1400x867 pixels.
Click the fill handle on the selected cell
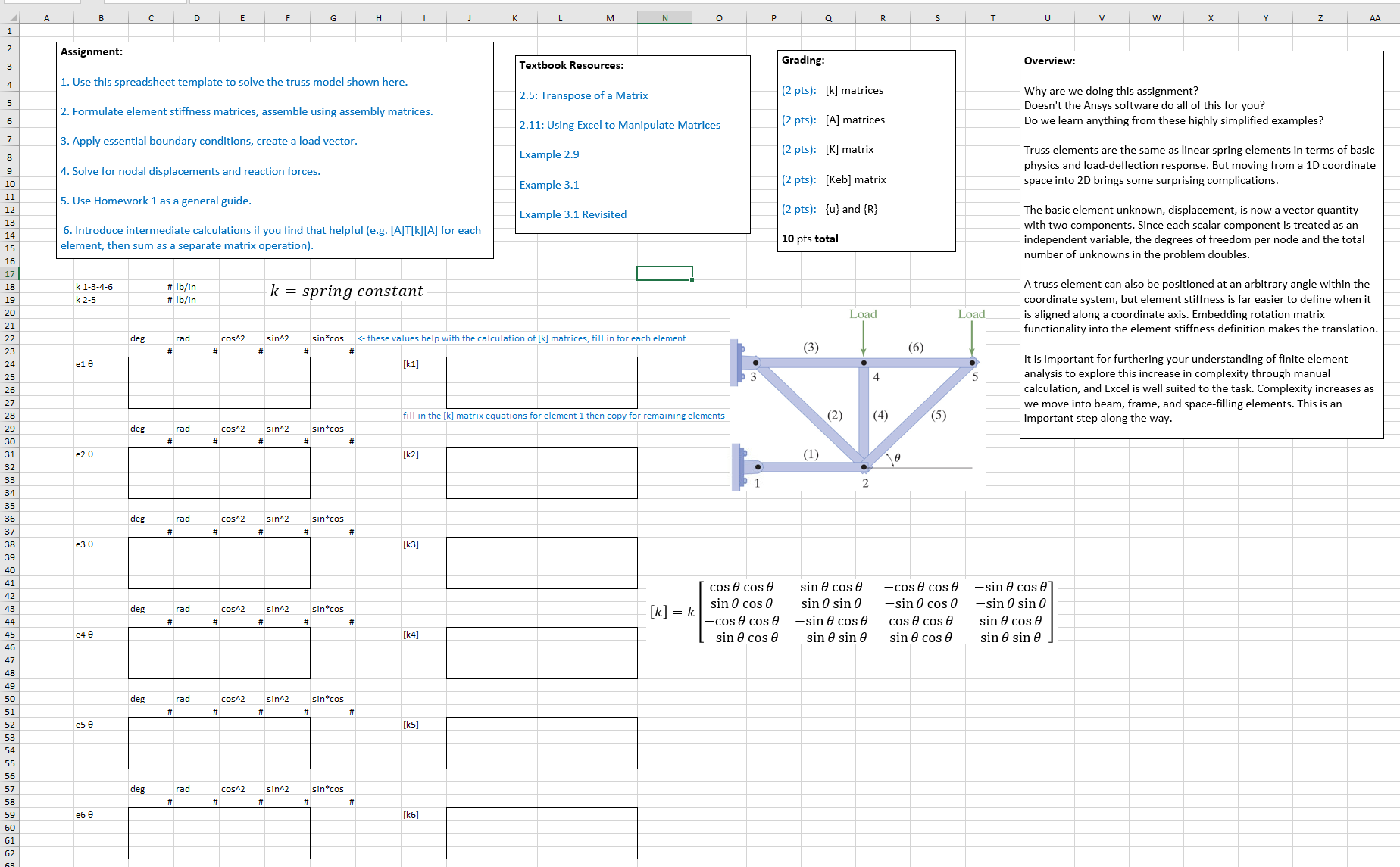point(692,279)
